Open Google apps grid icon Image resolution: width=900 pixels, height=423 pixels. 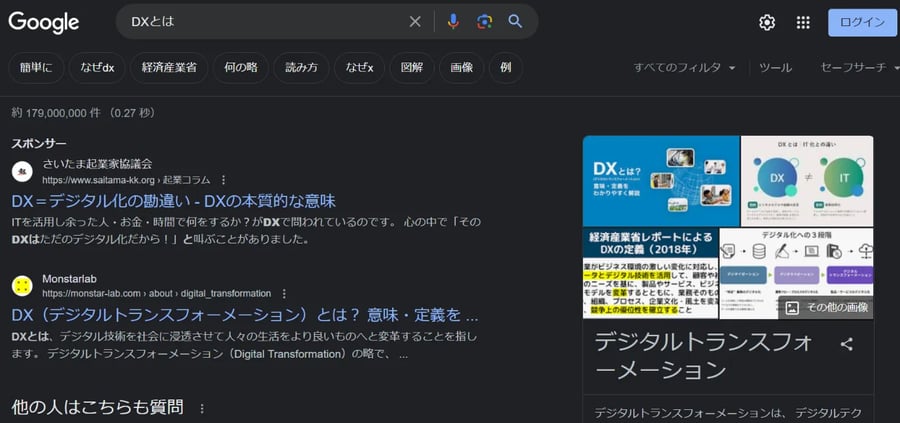click(803, 22)
